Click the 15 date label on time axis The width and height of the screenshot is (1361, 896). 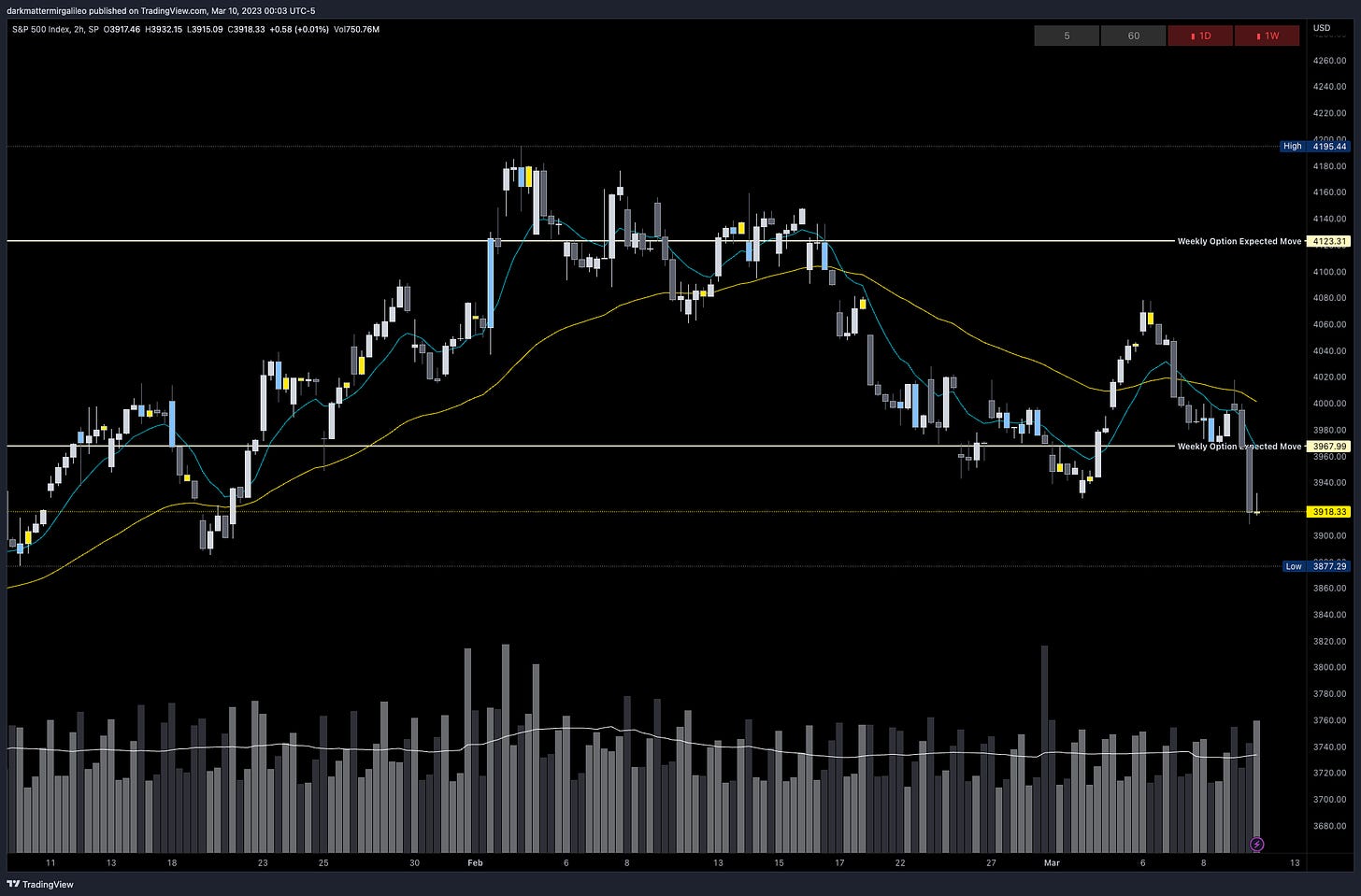click(x=779, y=862)
